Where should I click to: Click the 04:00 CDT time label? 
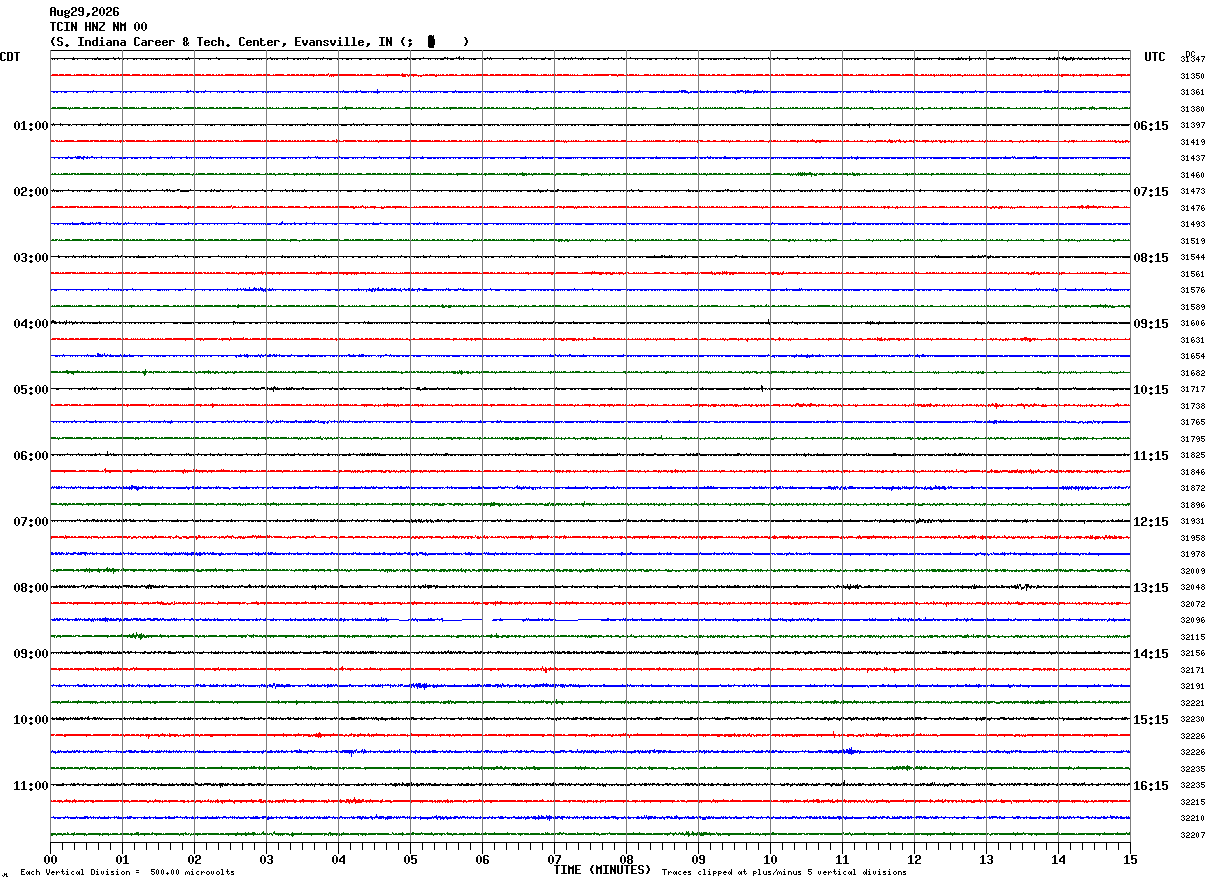pos(31,324)
